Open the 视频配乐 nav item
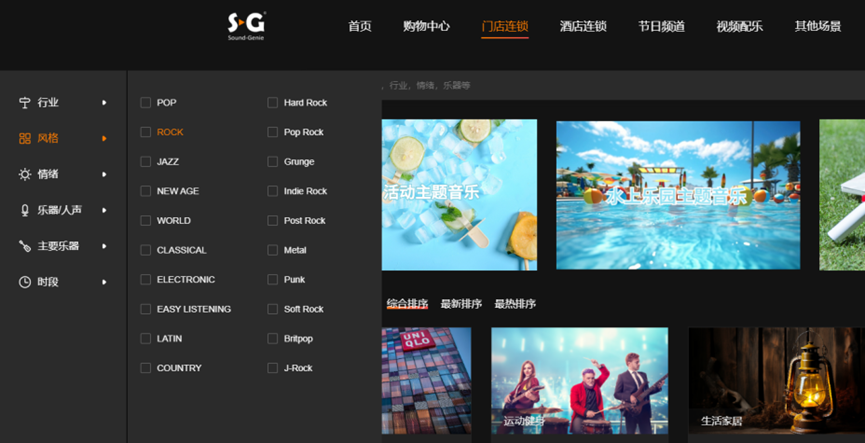 tap(740, 26)
